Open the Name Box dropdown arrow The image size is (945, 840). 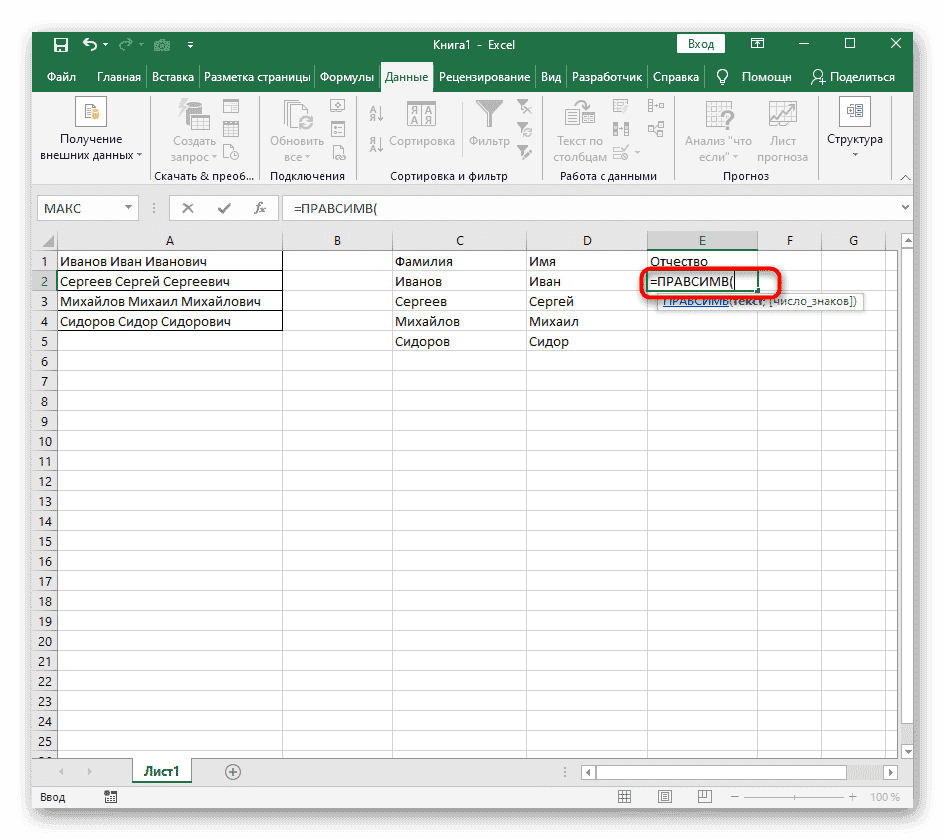[128, 208]
